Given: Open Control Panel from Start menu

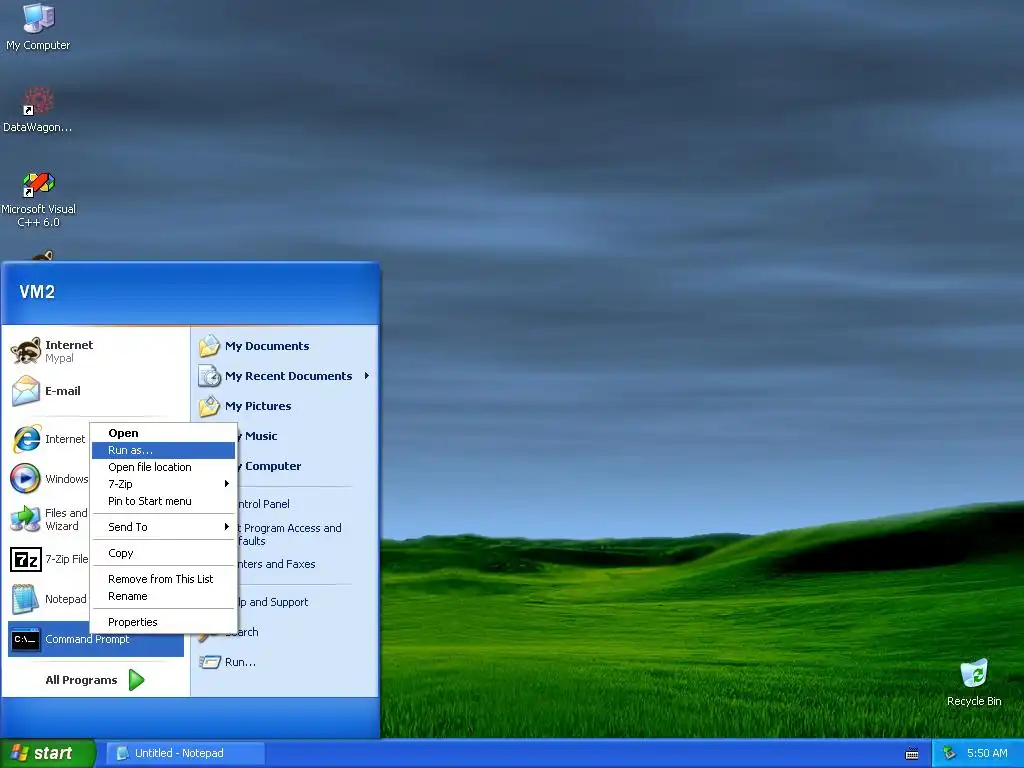Looking at the screenshot, I should pyautogui.click(x=264, y=504).
